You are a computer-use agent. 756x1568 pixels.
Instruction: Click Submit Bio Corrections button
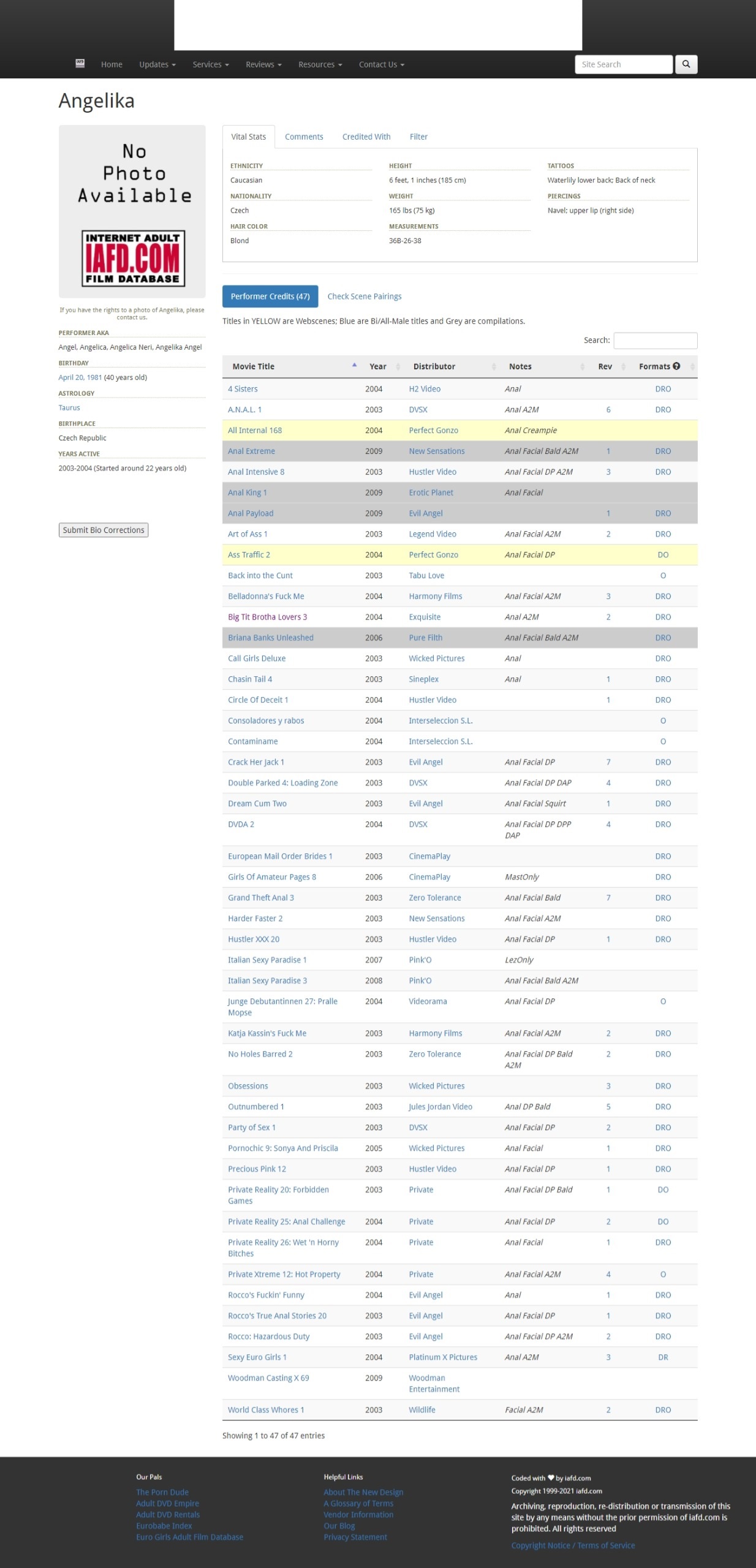(x=104, y=530)
